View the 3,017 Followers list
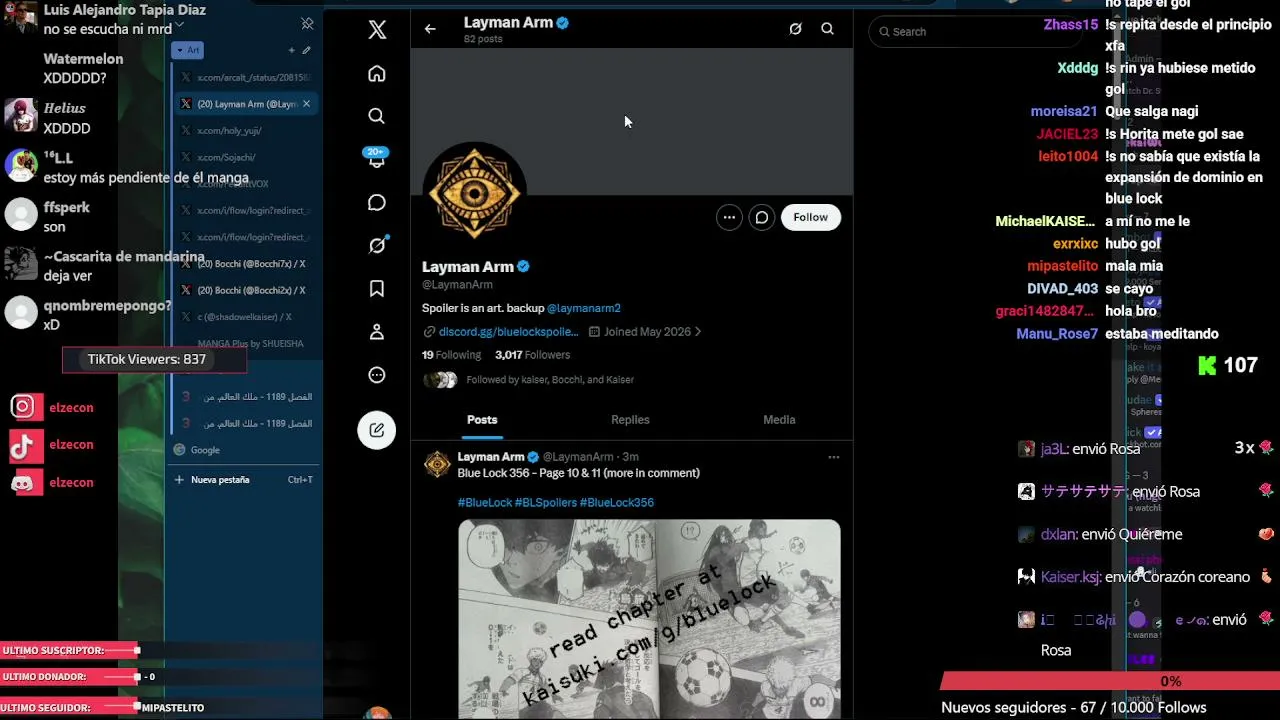This screenshot has width=1280, height=720. (x=533, y=355)
